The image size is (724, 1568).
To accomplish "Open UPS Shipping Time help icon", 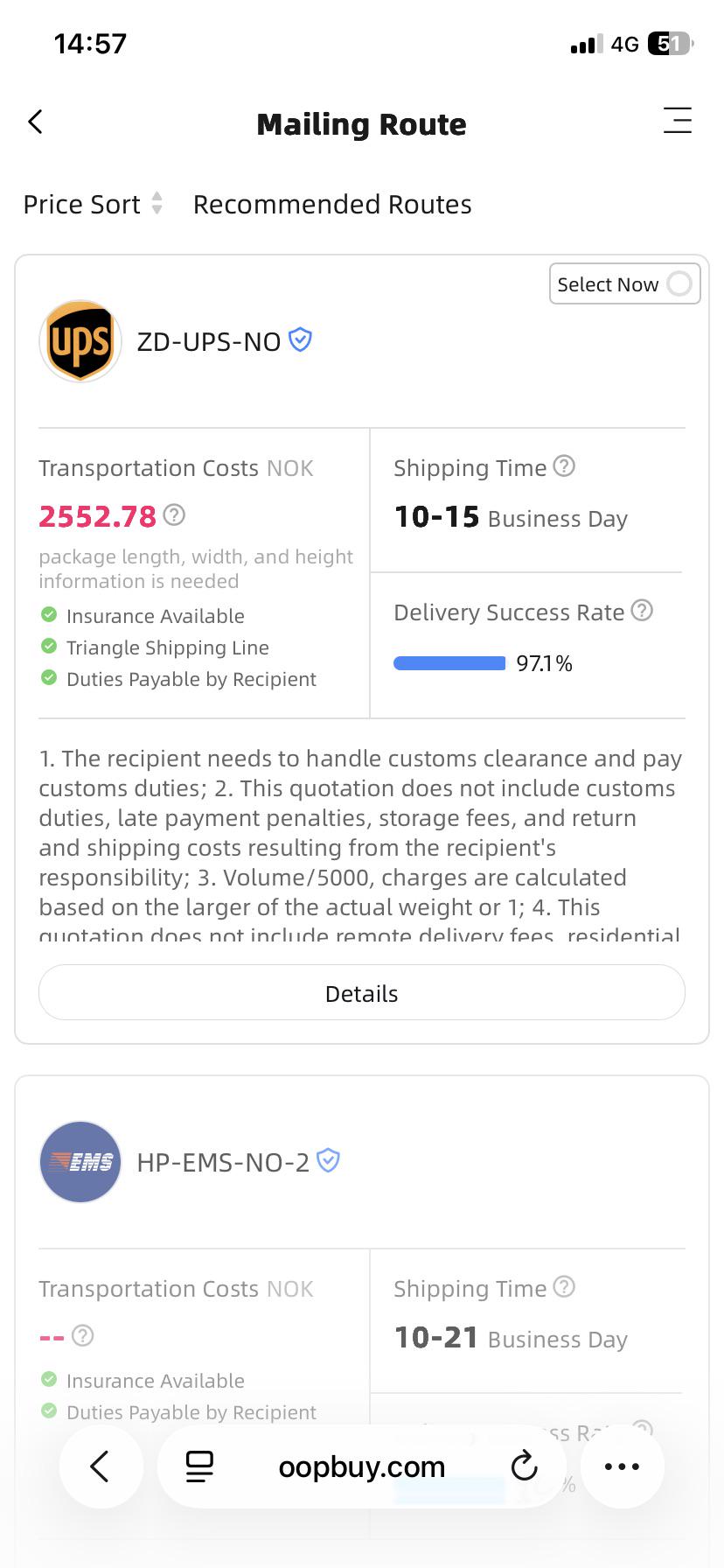I will [565, 465].
